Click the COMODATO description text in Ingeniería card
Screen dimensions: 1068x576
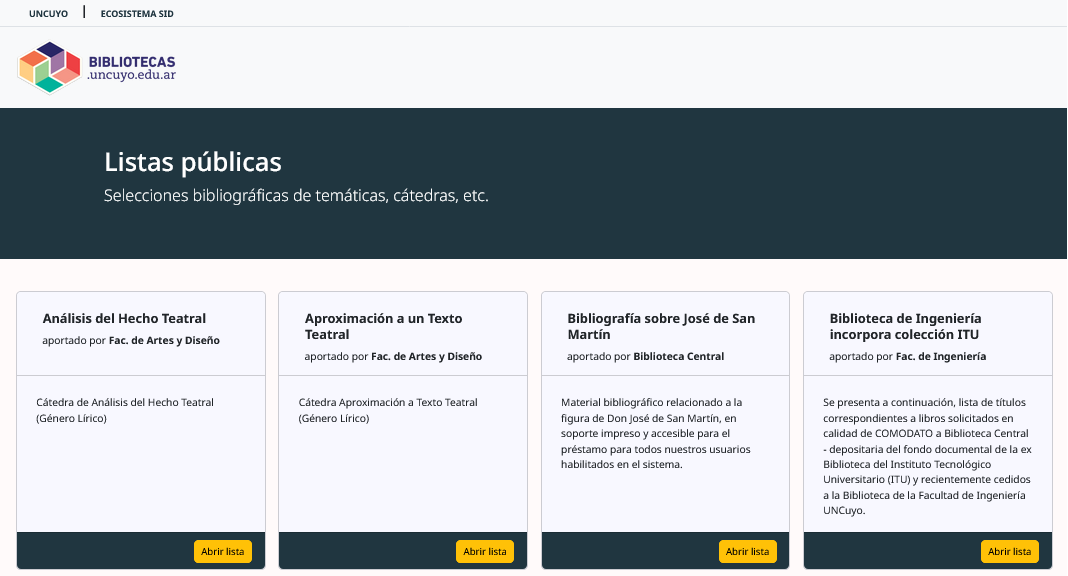[927, 456]
